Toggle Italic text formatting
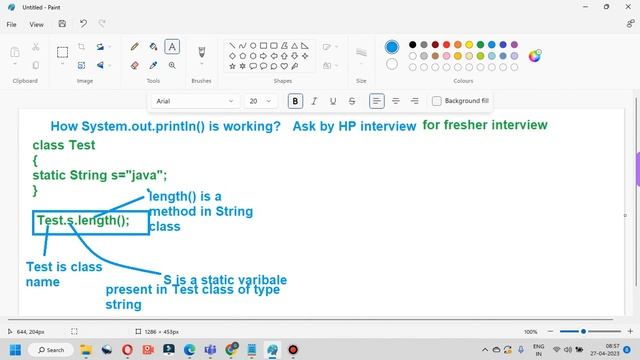The image size is (640, 360). (314, 101)
